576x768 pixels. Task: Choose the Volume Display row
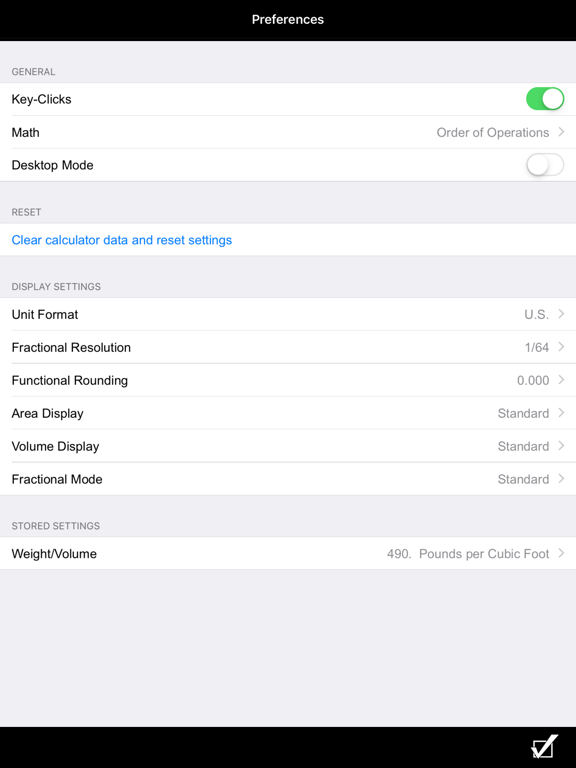pyautogui.click(x=288, y=446)
